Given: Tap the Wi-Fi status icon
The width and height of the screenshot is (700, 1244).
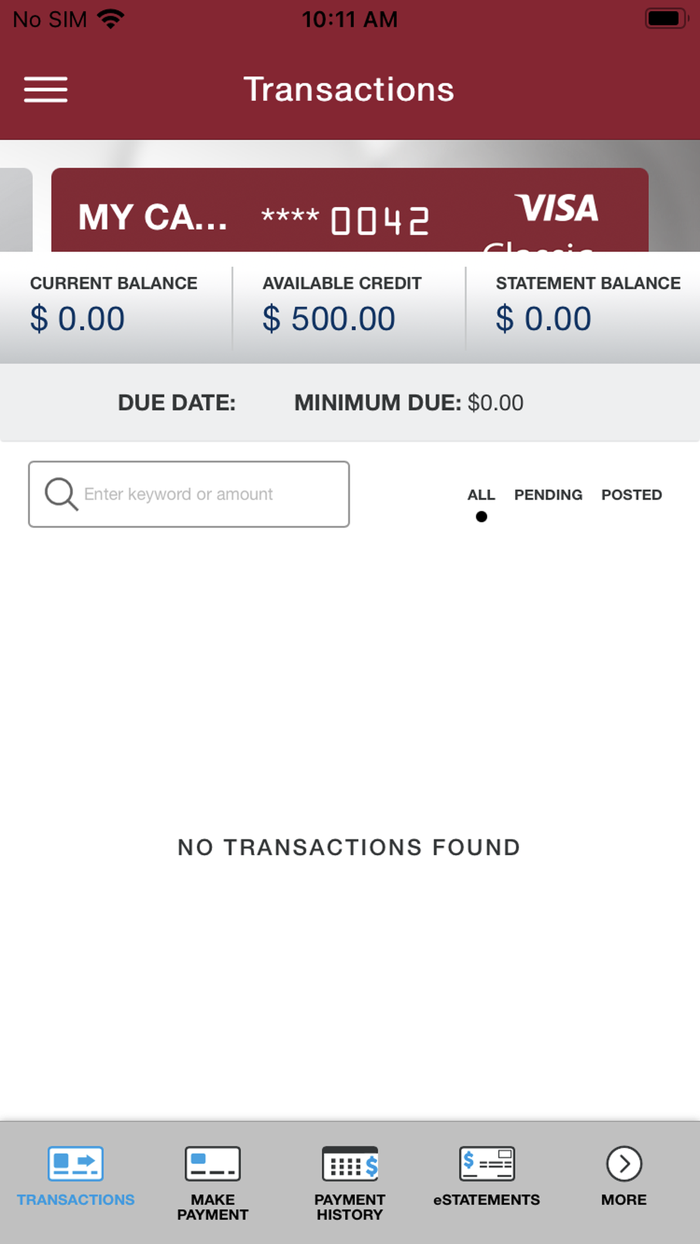Looking at the screenshot, I should [x=110, y=18].
